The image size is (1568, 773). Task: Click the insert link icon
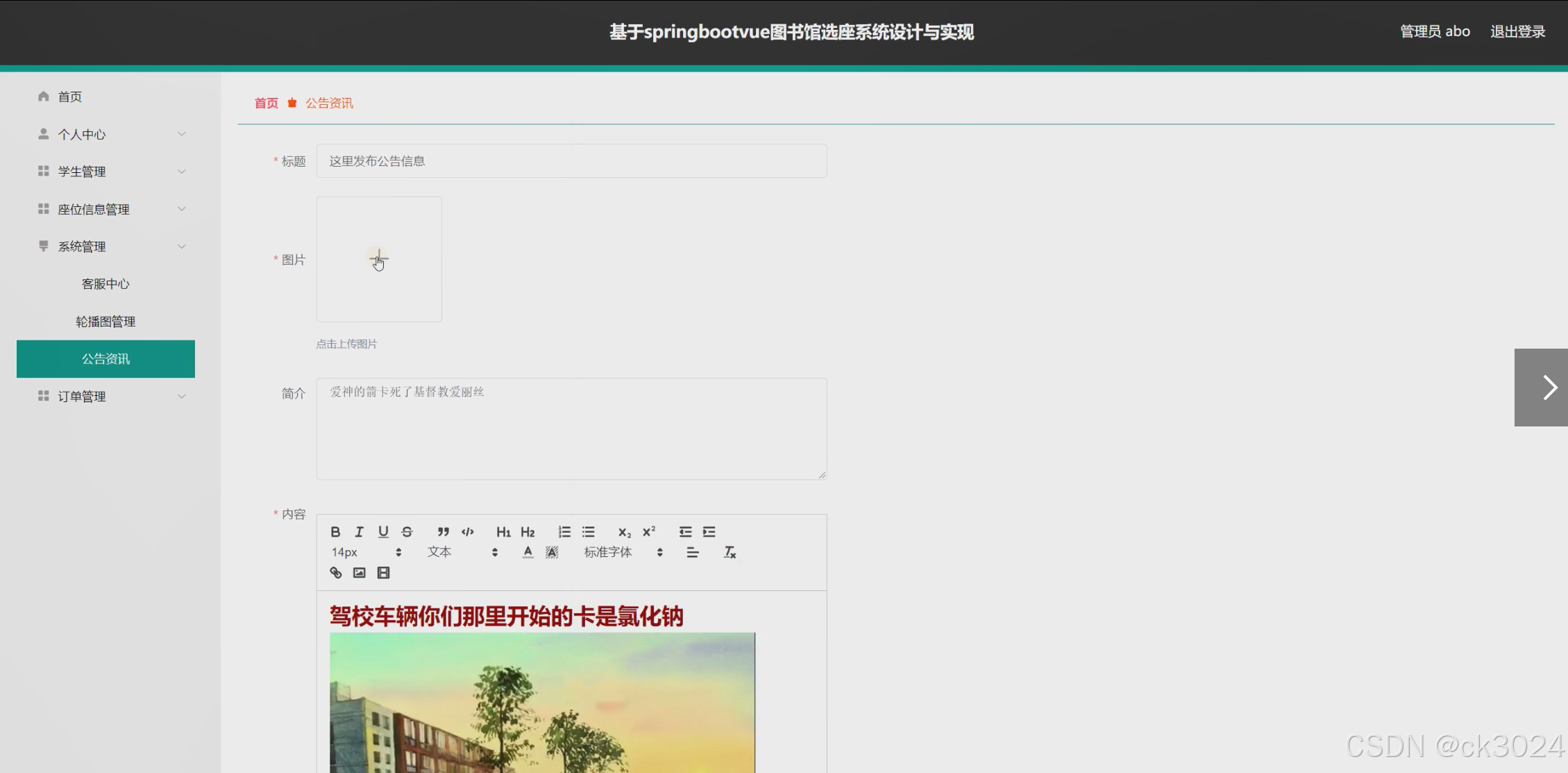click(x=336, y=573)
